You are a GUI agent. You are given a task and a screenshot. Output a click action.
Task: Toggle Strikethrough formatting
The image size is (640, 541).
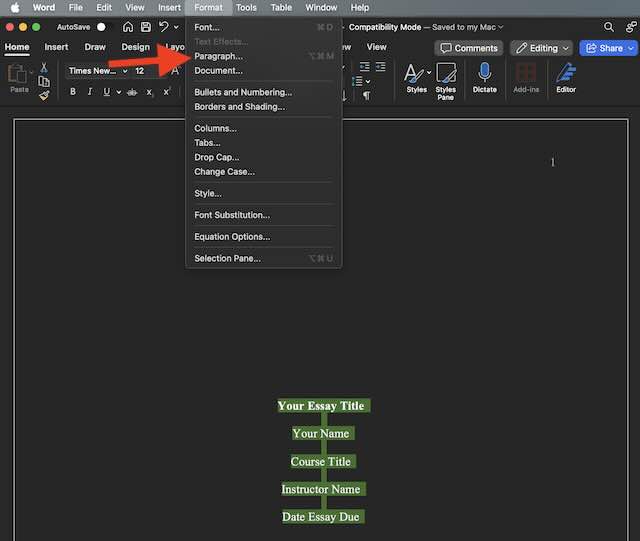[132, 92]
